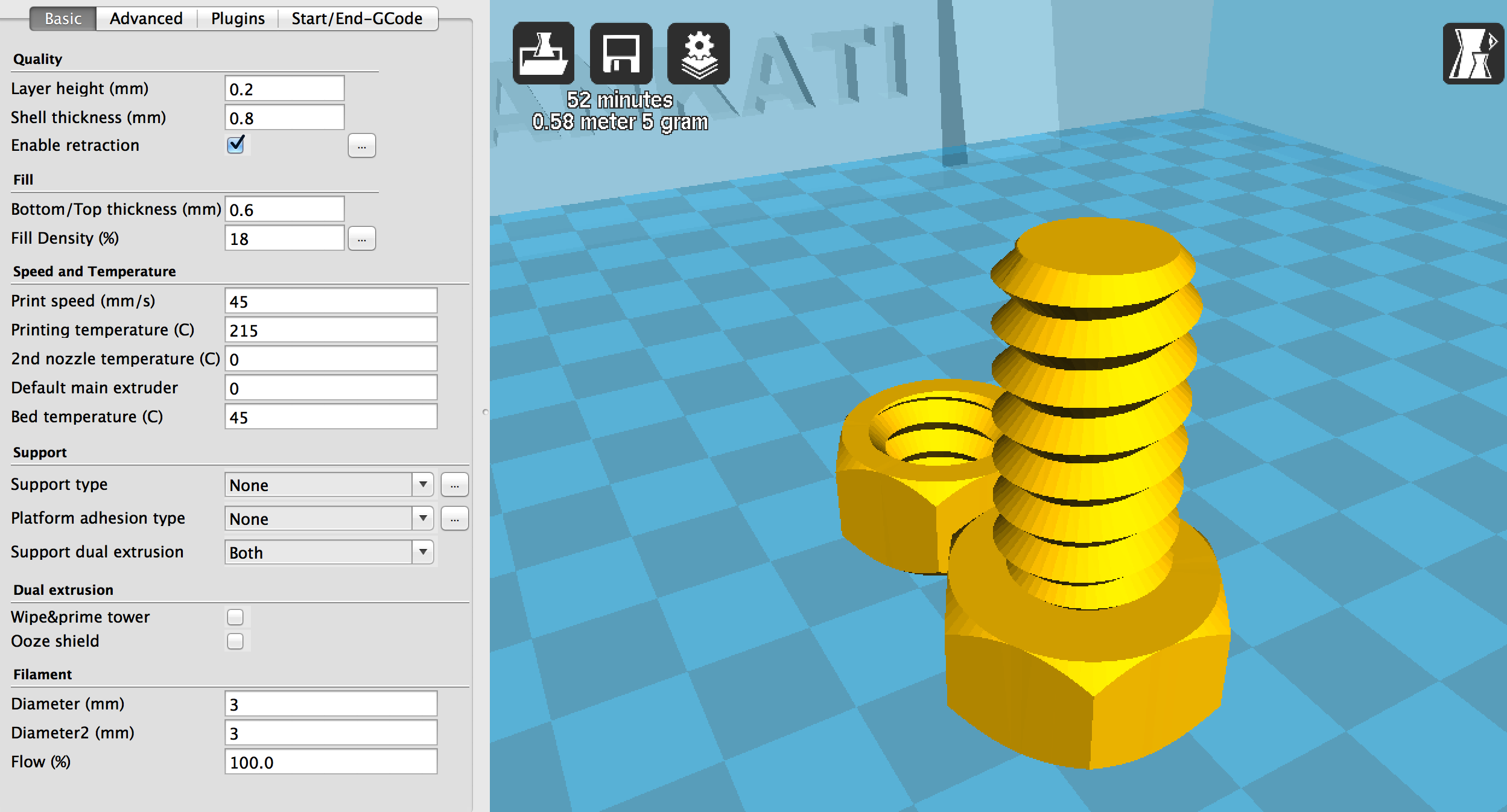The width and height of the screenshot is (1507, 812).
Task: Expand the Support type dropdown
Action: coord(329,484)
